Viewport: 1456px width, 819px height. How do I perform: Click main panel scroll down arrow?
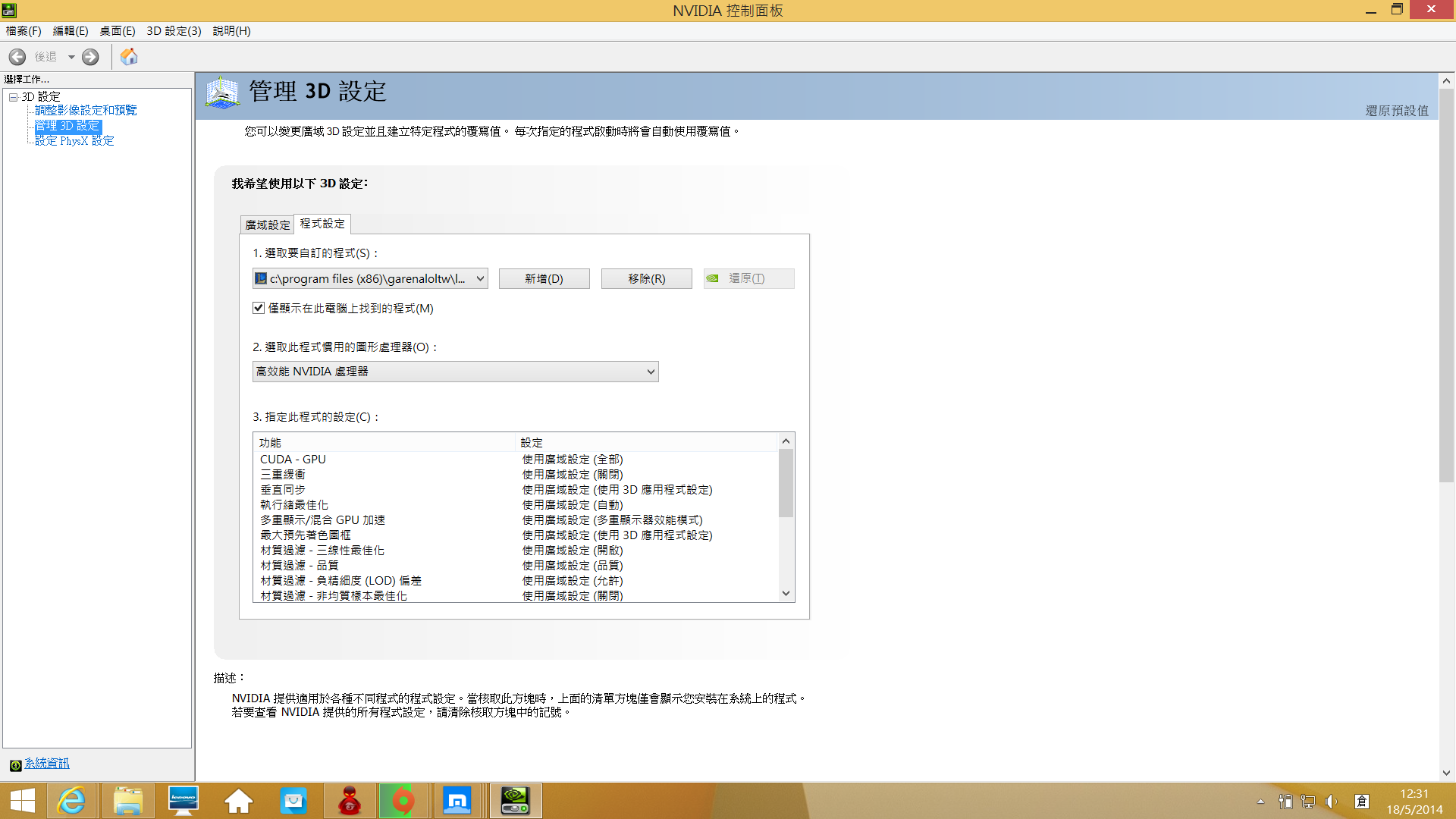(1446, 773)
